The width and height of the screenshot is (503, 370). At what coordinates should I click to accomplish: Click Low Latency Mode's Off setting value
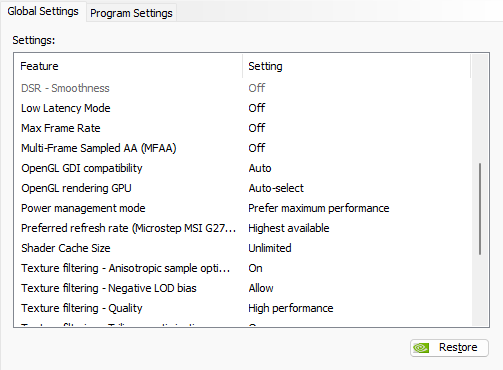(257, 108)
